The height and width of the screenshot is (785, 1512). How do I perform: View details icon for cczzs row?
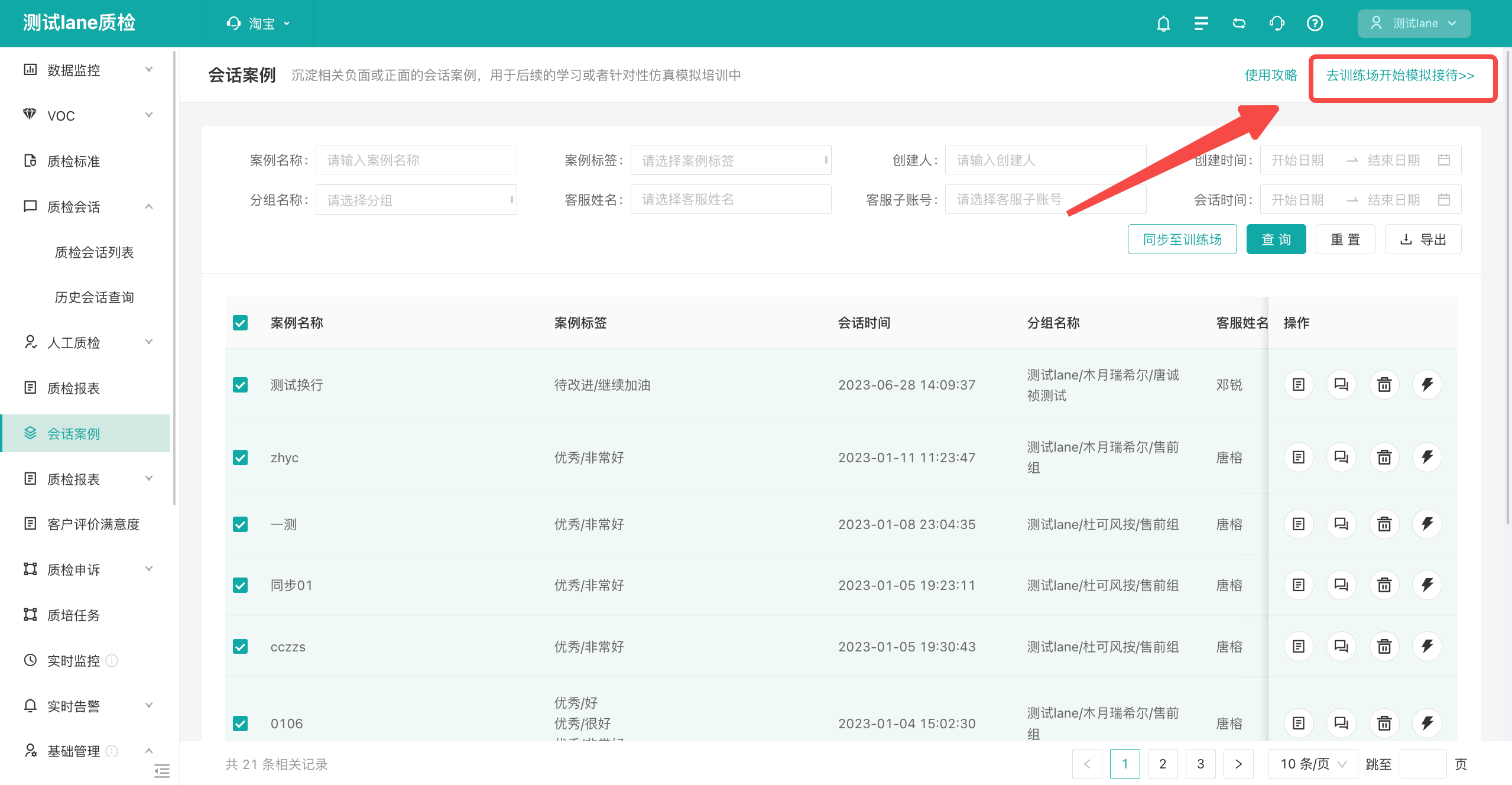[x=1299, y=646]
